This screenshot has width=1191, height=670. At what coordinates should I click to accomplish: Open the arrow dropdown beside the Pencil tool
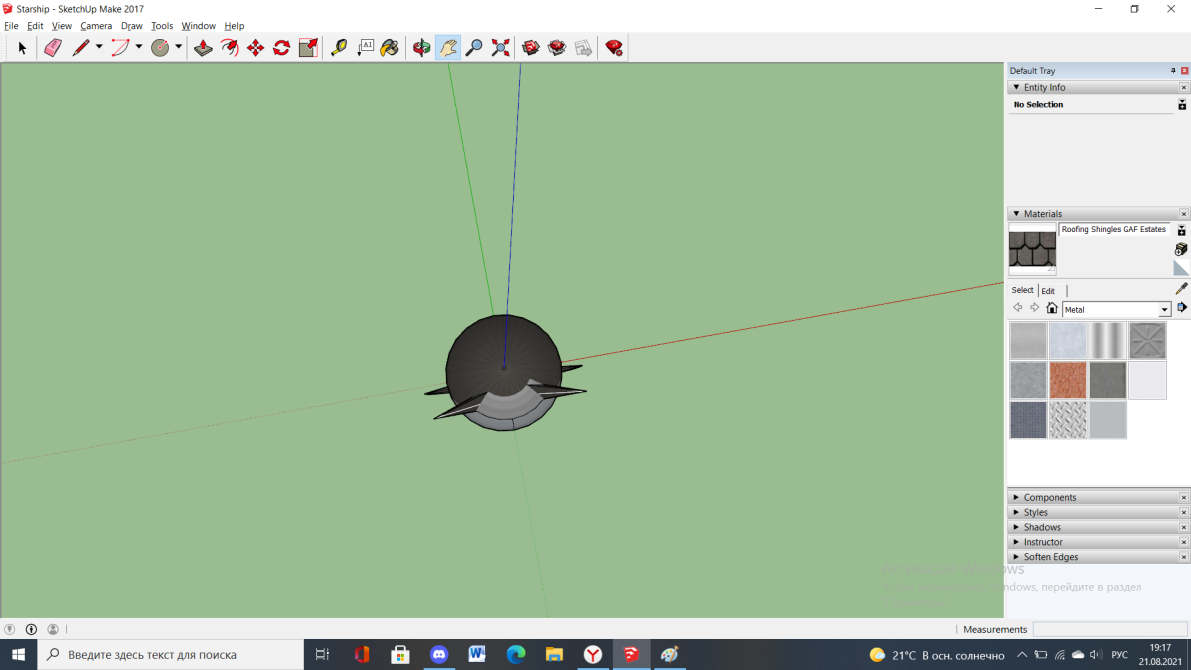[99, 48]
